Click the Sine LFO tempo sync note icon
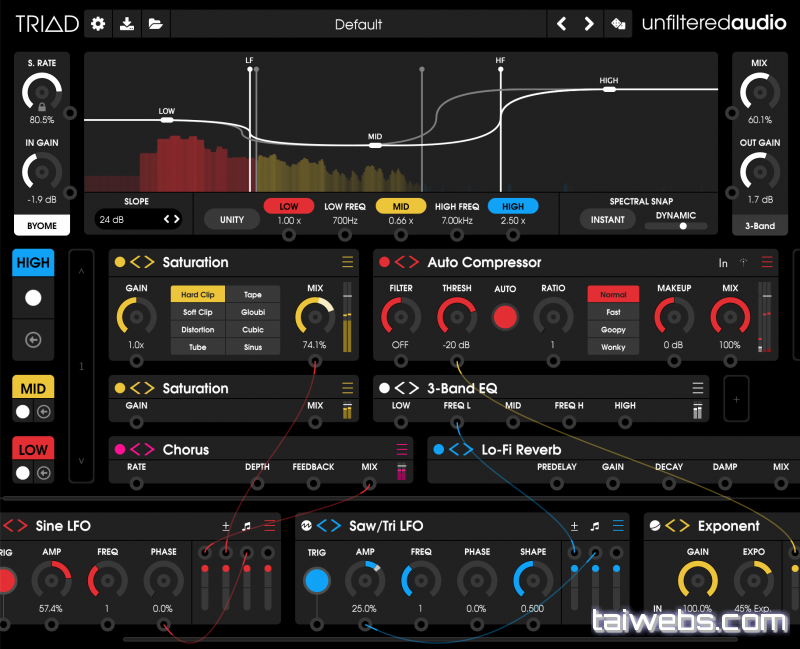Viewport: 800px width, 649px height. click(x=246, y=526)
